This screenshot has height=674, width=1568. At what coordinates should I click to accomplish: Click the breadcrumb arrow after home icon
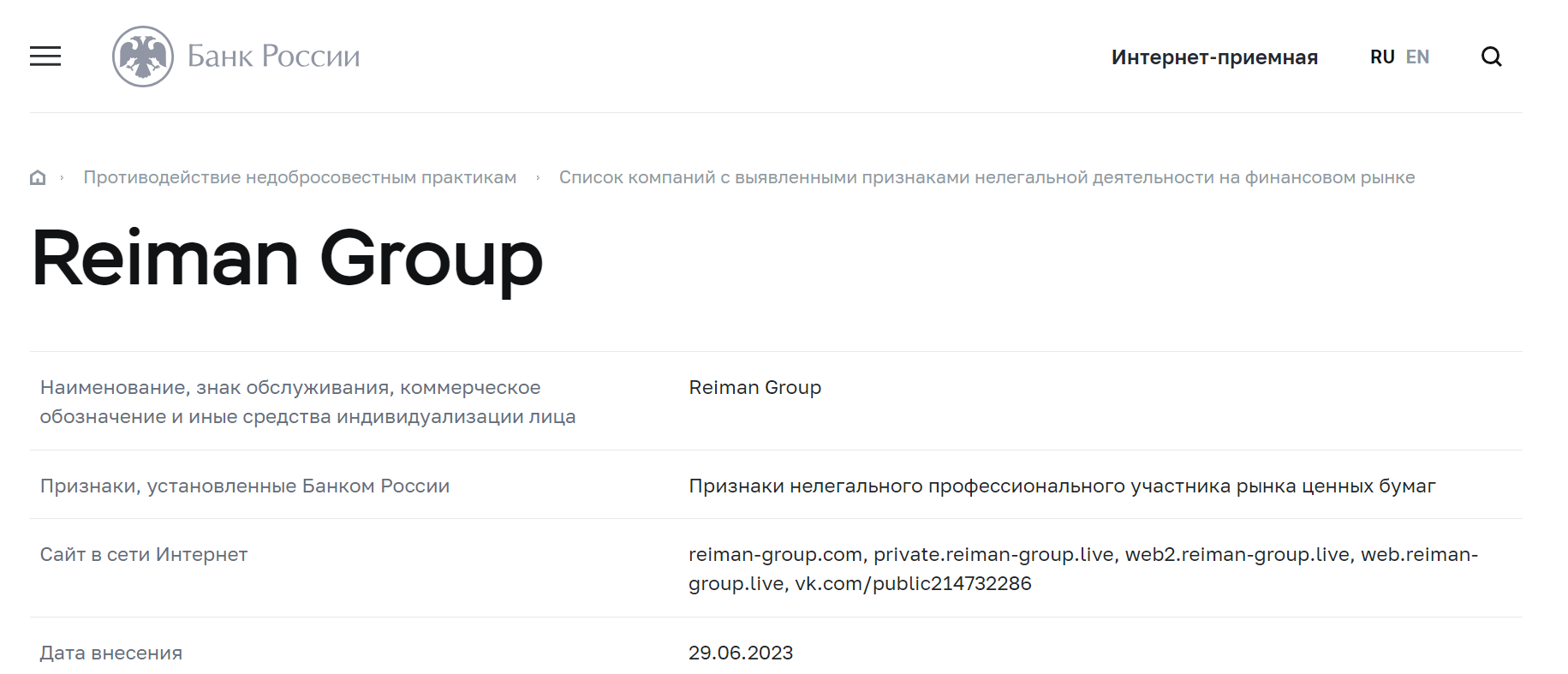click(x=63, y=177)
